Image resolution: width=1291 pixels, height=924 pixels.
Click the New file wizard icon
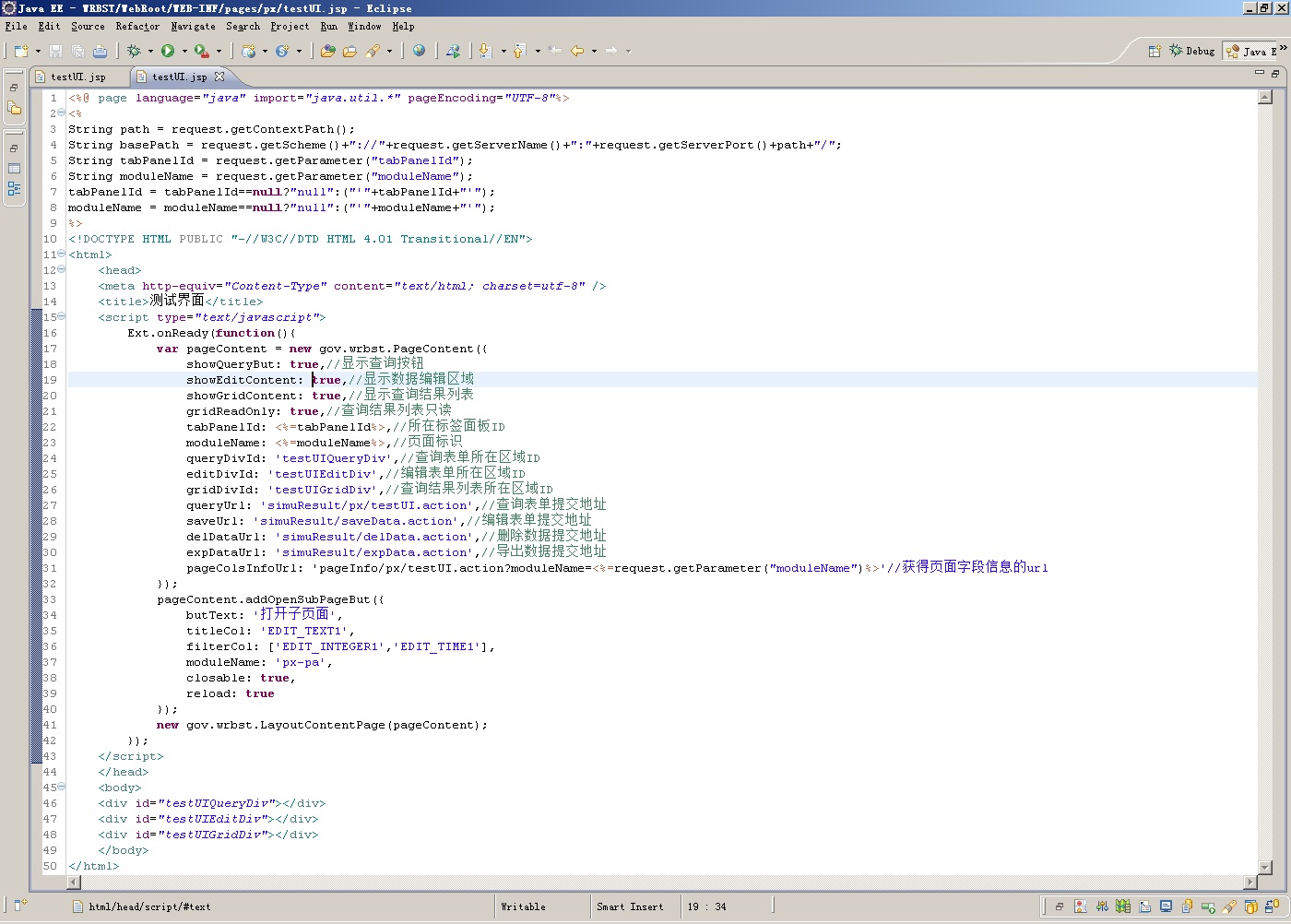(x=21, y=51)
